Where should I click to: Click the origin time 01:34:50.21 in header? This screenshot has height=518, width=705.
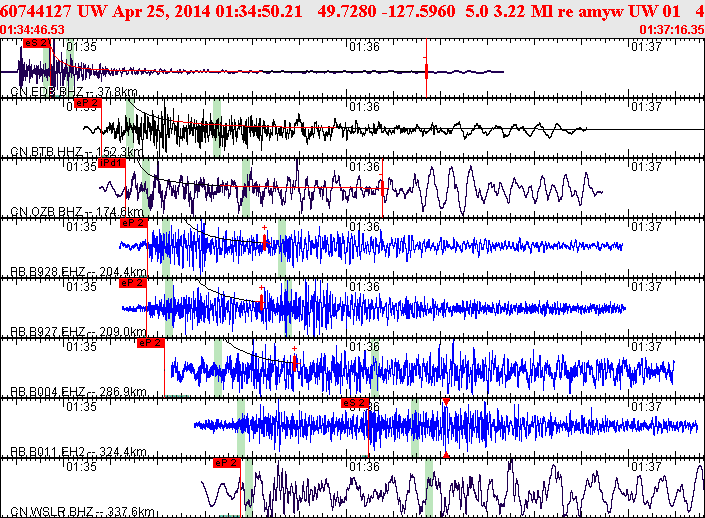click(x=259, y=11)
